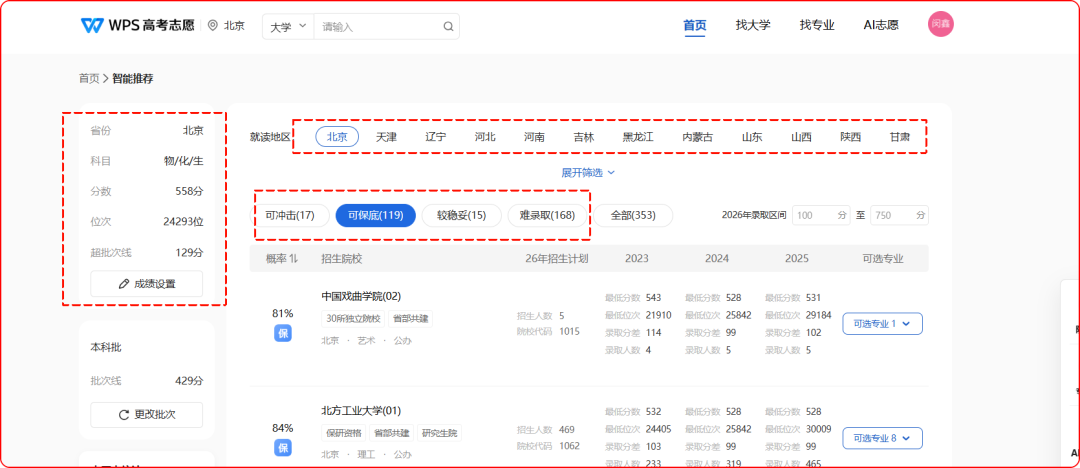The width and height of the screenshot is (1080, 468).
Task: Click the 81% probability value
Action: click(x=282, y=313)
